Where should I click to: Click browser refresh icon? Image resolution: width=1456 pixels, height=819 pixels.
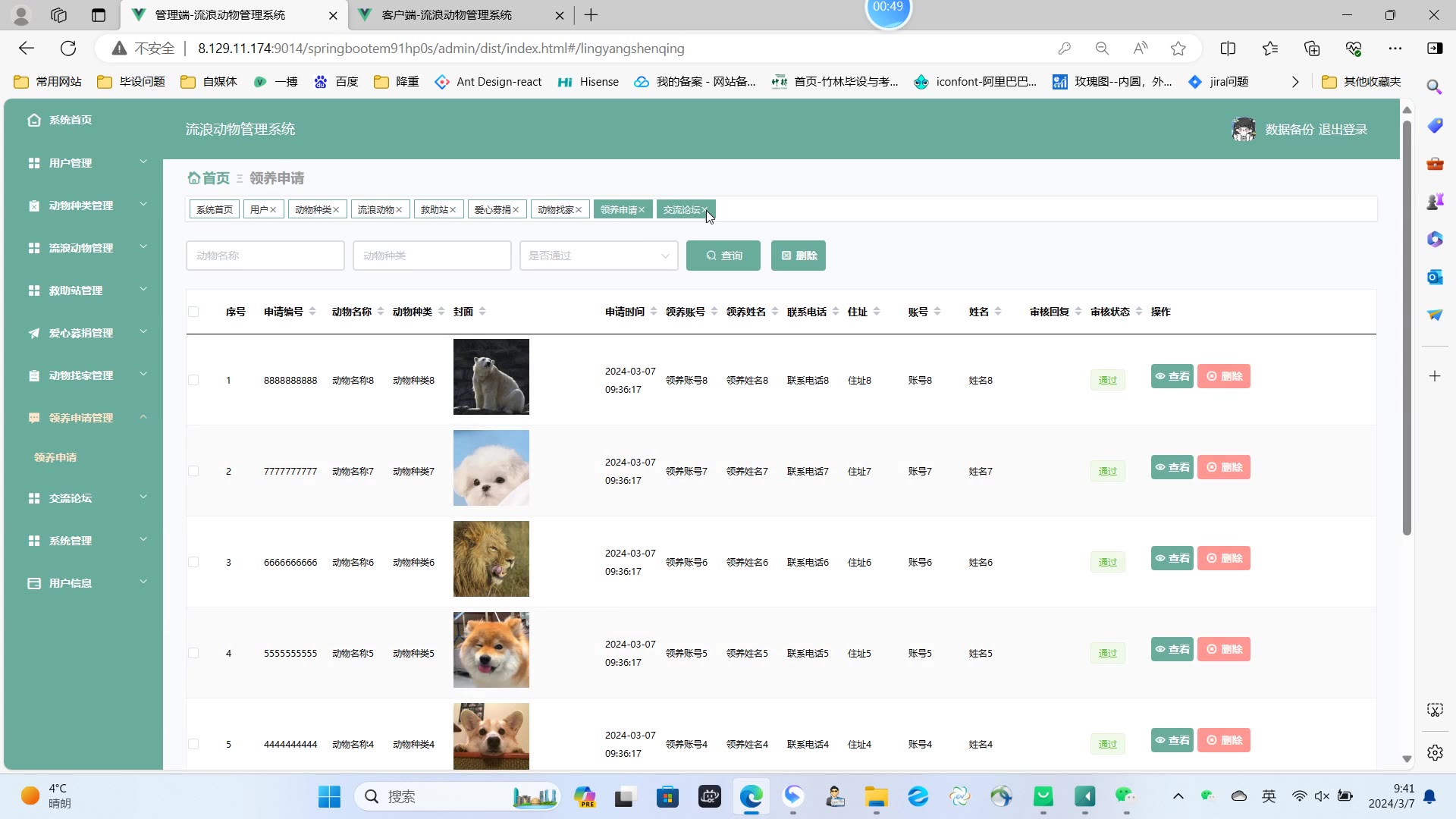68,49
